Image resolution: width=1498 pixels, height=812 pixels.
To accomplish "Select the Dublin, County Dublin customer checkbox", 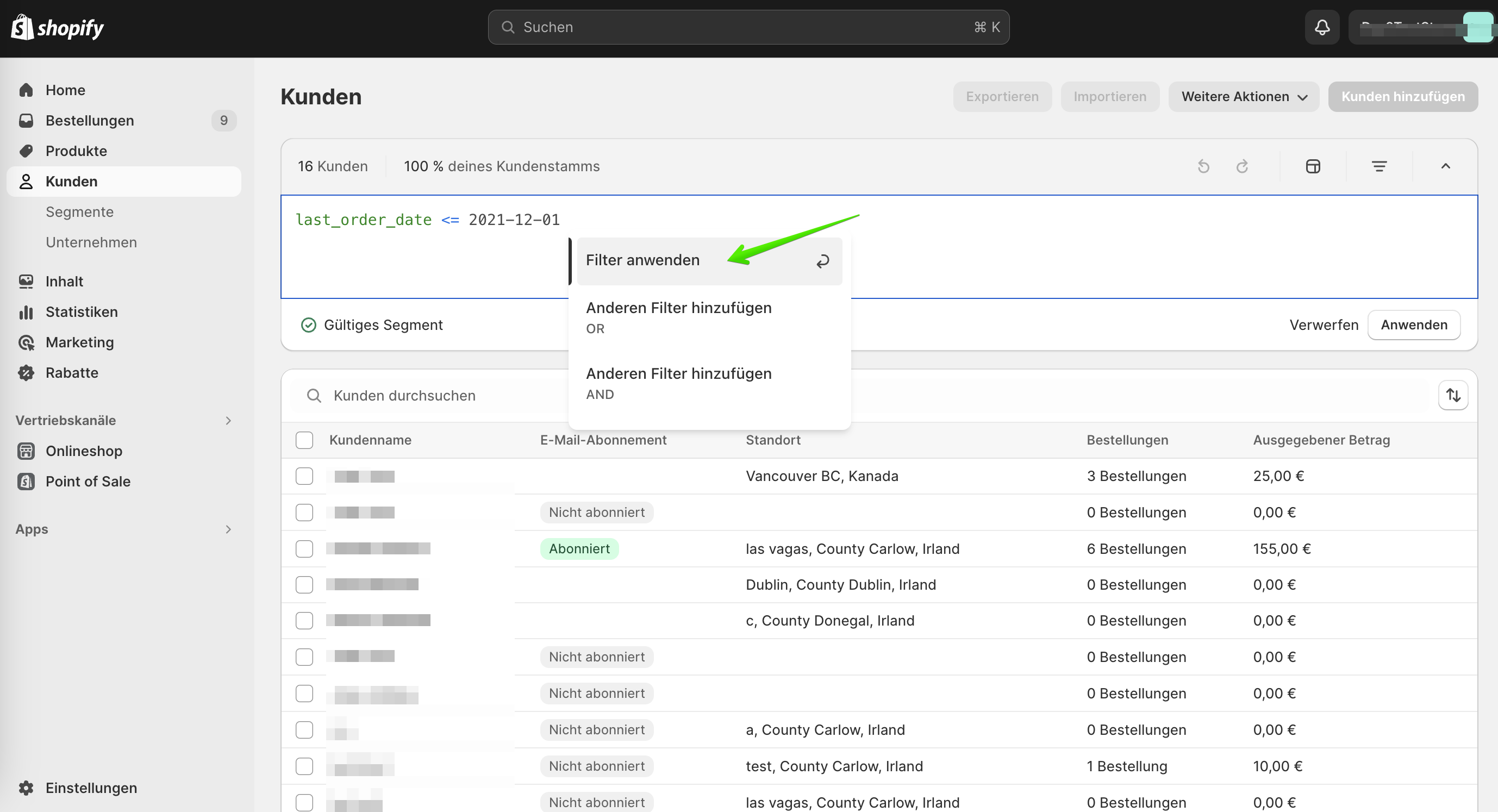I will pyautogui.click(x=304, y=585).
